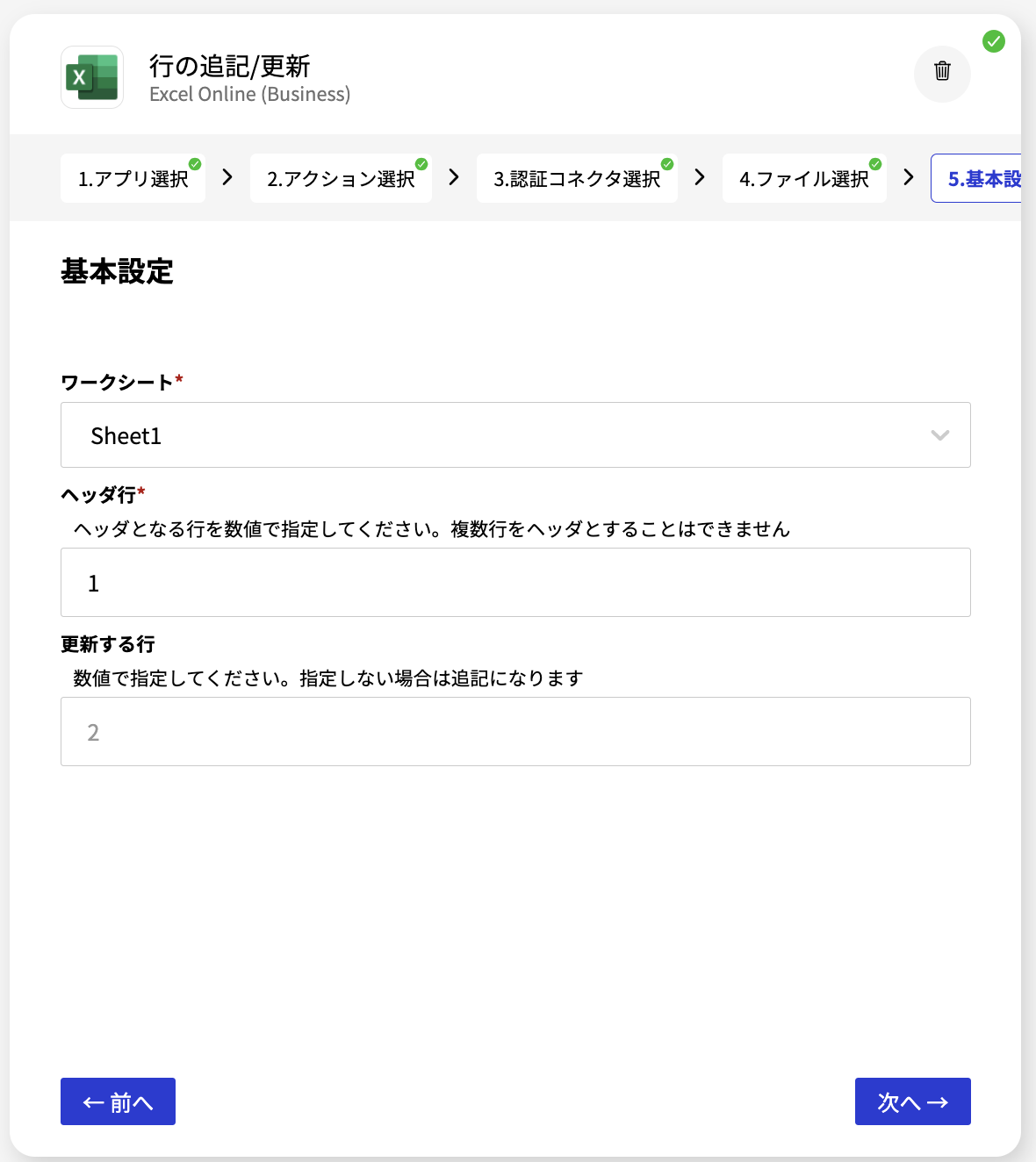The image size is (1036, 1162).
Task: Click the 行の追記/更新 title text
Action: click(x=230, y=66)
